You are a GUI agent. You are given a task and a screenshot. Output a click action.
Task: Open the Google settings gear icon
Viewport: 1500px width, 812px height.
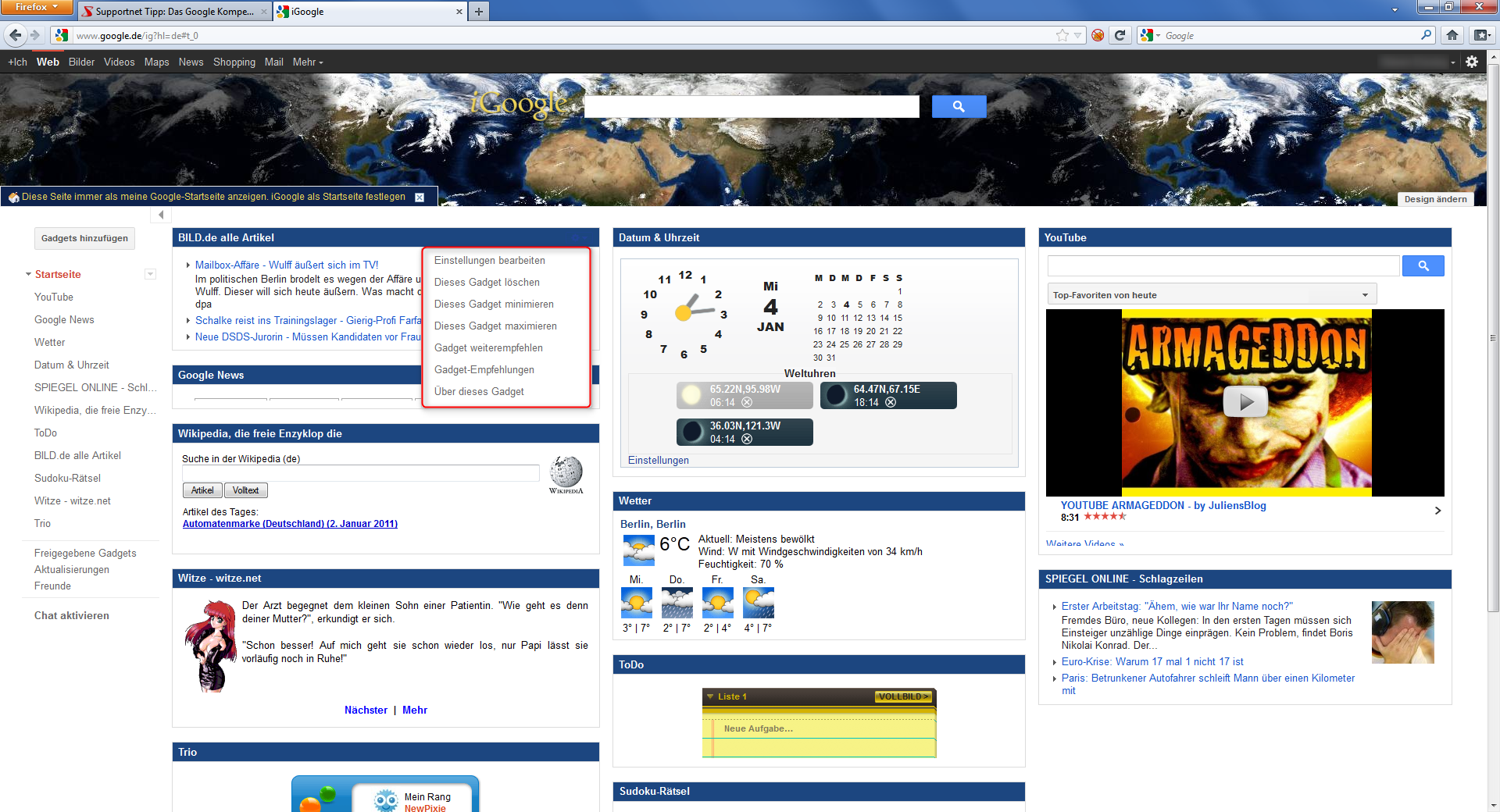tap(1472, 62)
